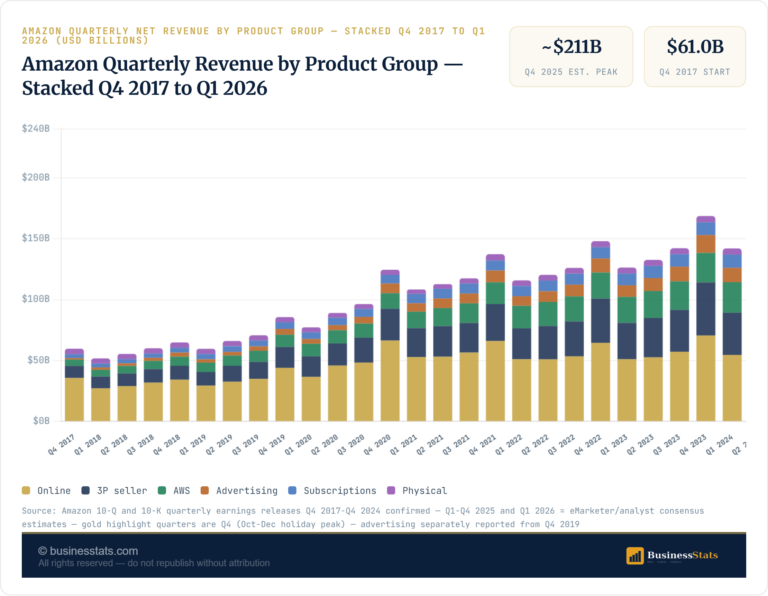The image size is (768, 596).
Task: Toggle the Subscriptions legend entry
Action: 332,491
